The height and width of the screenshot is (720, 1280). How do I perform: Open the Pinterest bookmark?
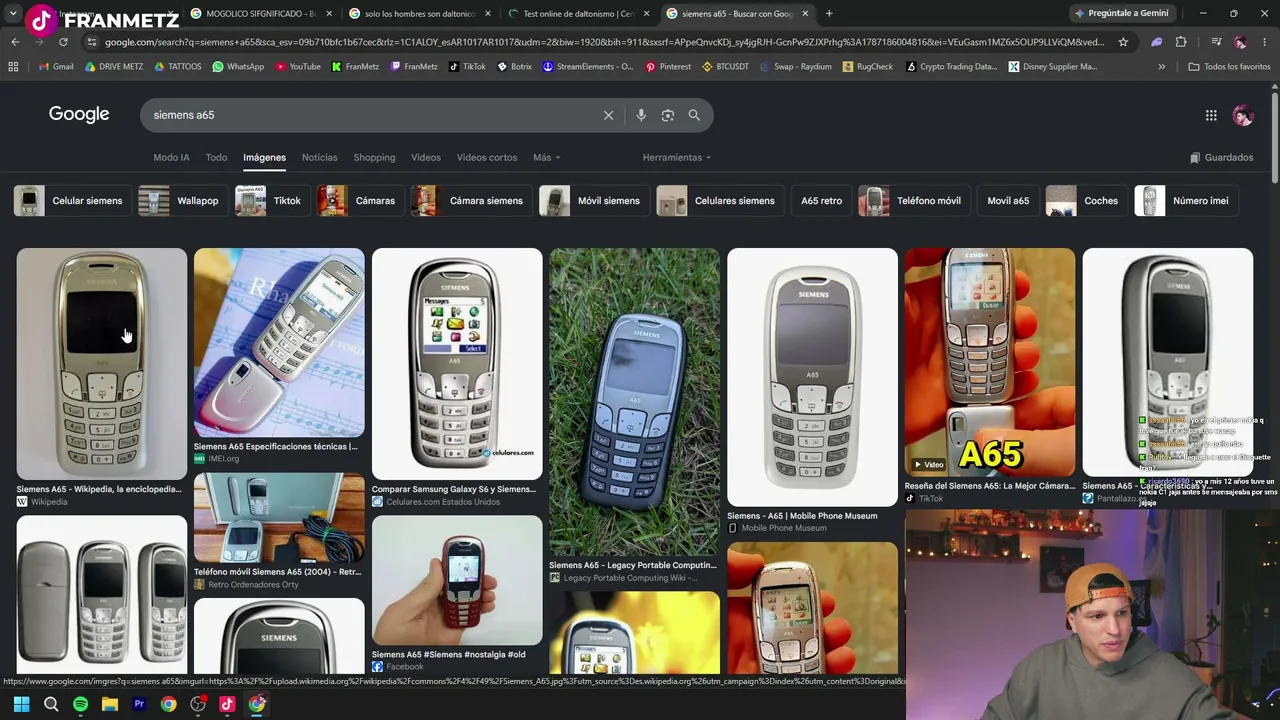coord(668,67)
